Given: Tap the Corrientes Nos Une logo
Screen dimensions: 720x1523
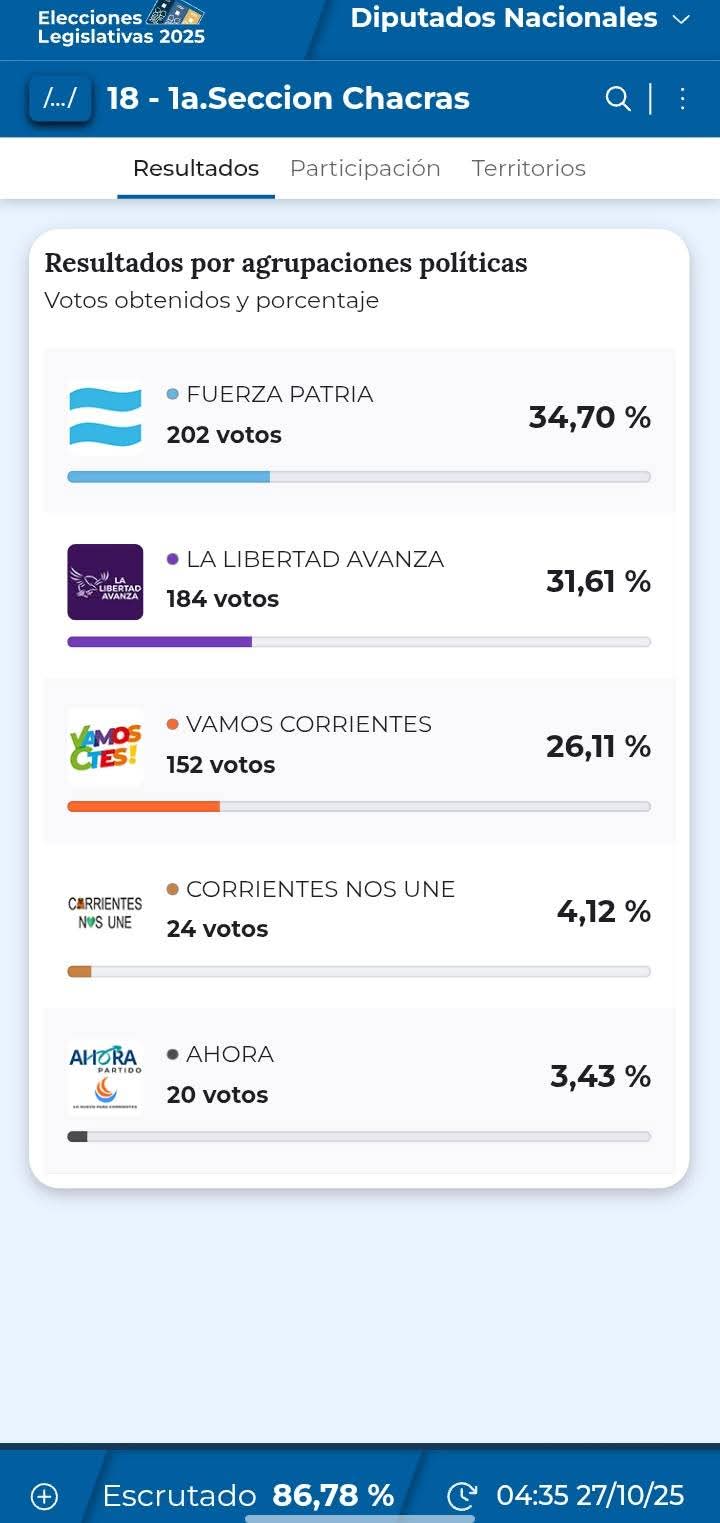Looking at the screenshot, I should pyautogui.click(x=105, y=912).
